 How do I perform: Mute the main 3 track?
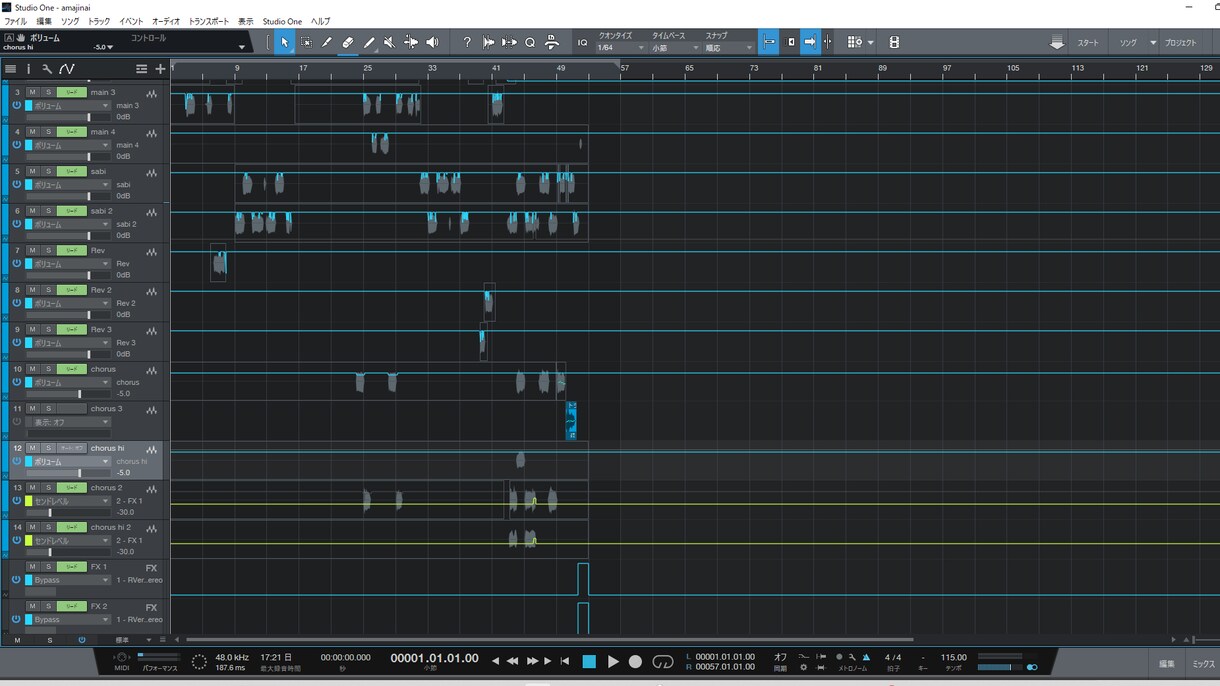33,92
